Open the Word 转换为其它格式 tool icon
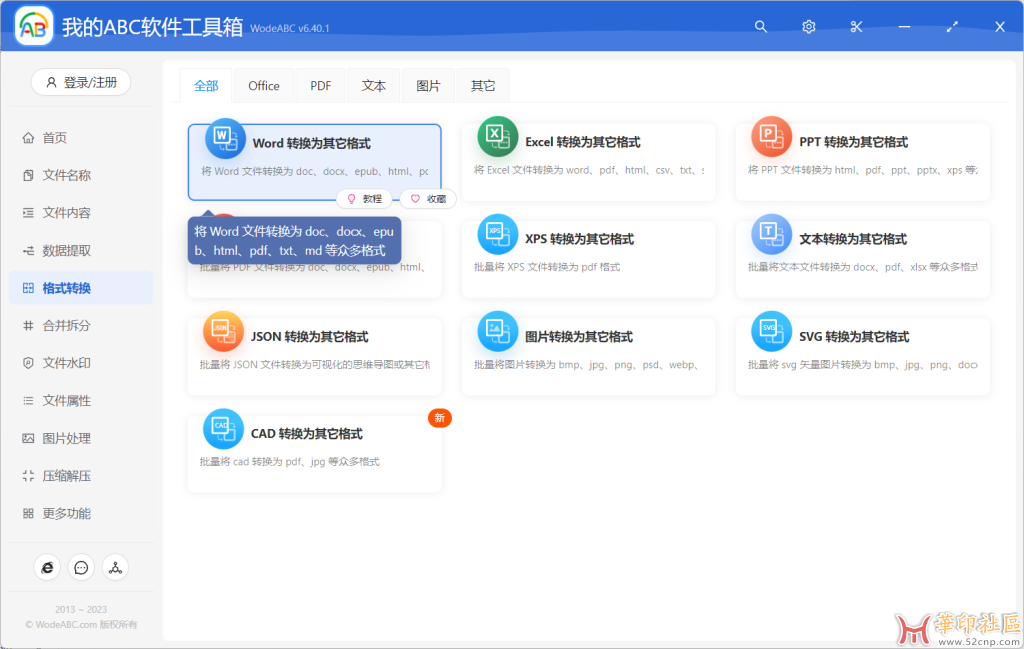Screen dimensions: 1024x649 [x=223, y=141]
